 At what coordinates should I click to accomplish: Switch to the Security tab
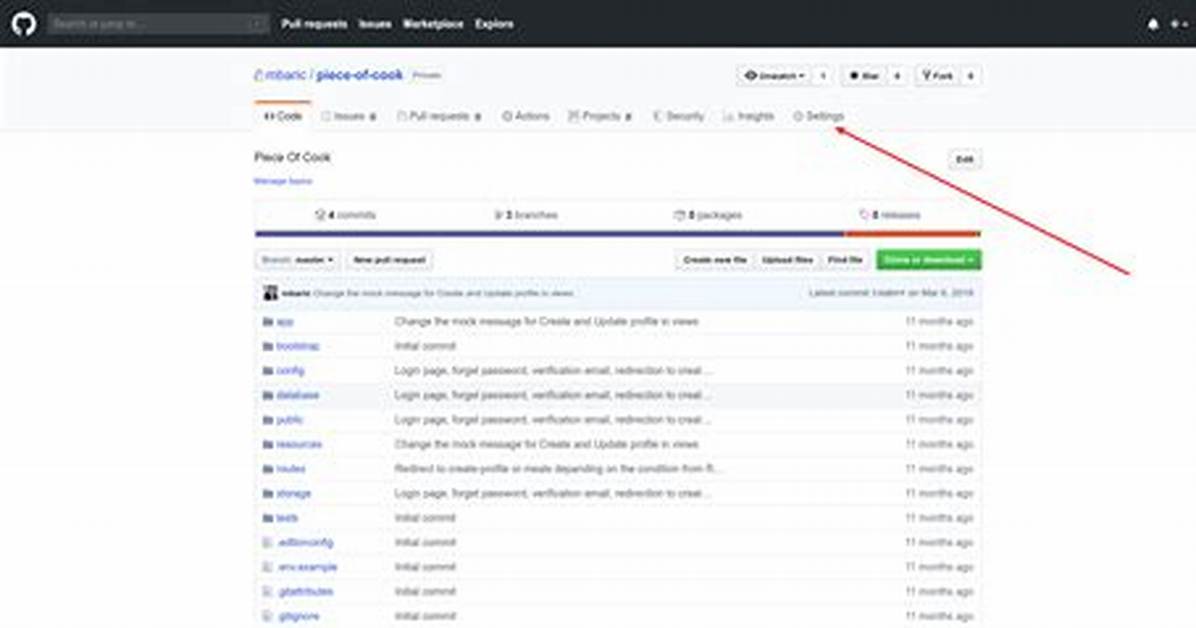tap(678, 116)
